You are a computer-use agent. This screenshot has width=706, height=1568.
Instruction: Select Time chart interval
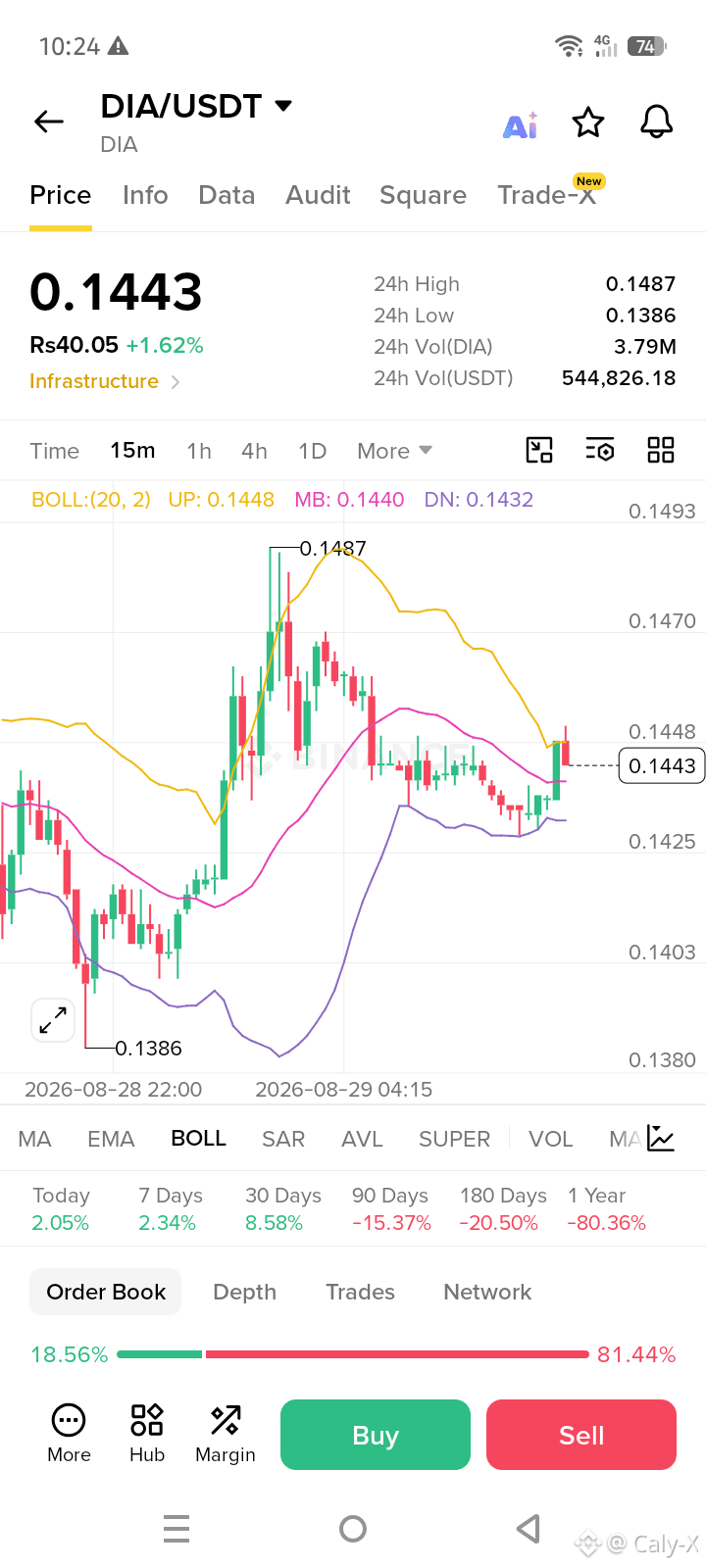click(54, 451)
